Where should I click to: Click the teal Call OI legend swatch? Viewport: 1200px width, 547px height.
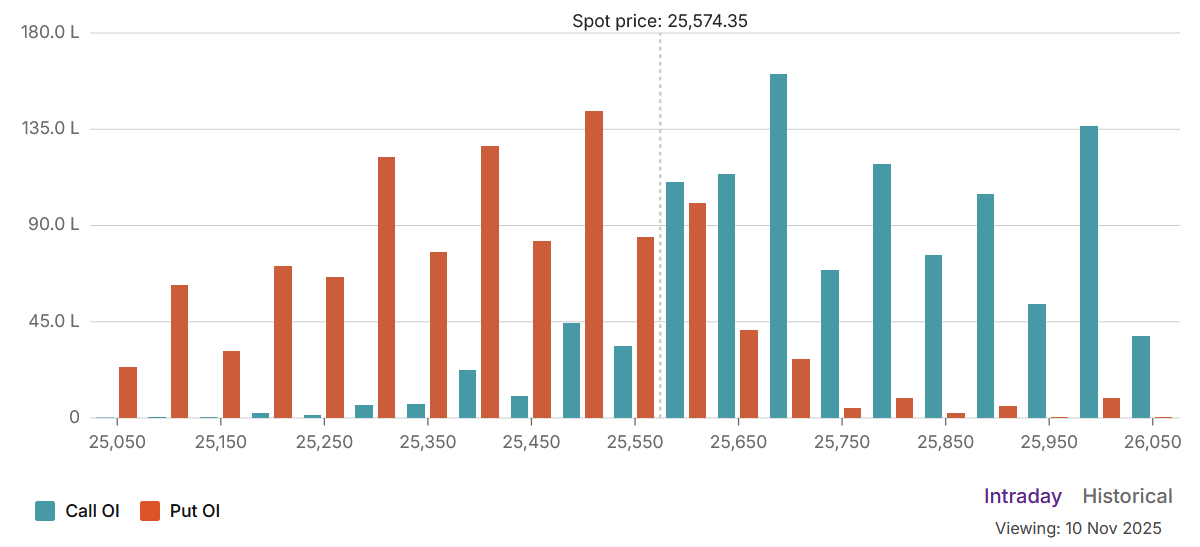45,511
